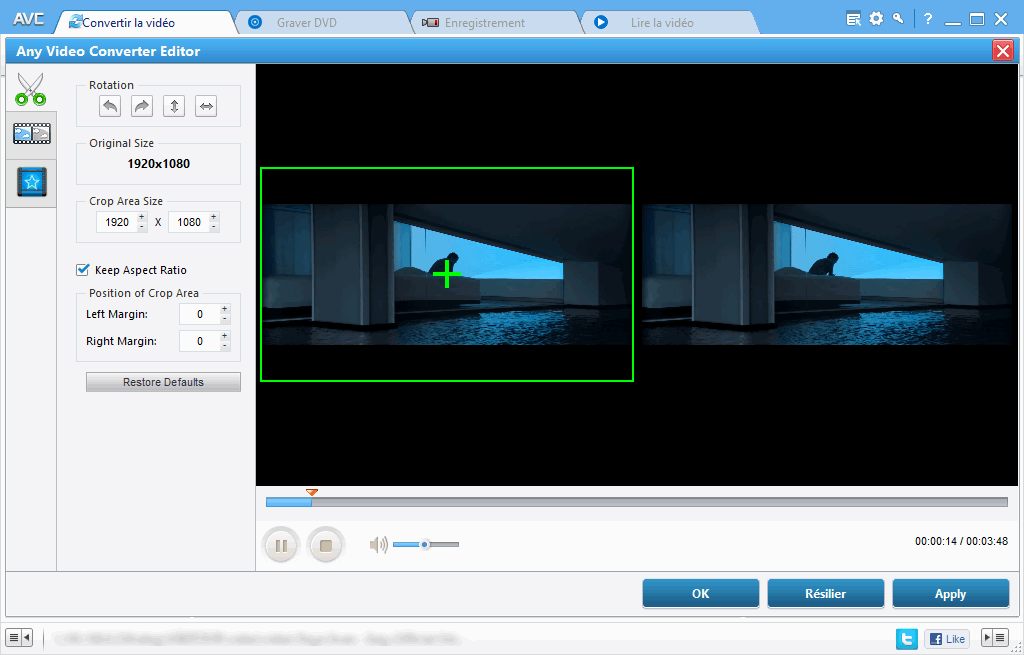Image resolution: width=1024 pixels, height=655 pixels.
Task: Increase crop height value
Action: pos(214,217)
